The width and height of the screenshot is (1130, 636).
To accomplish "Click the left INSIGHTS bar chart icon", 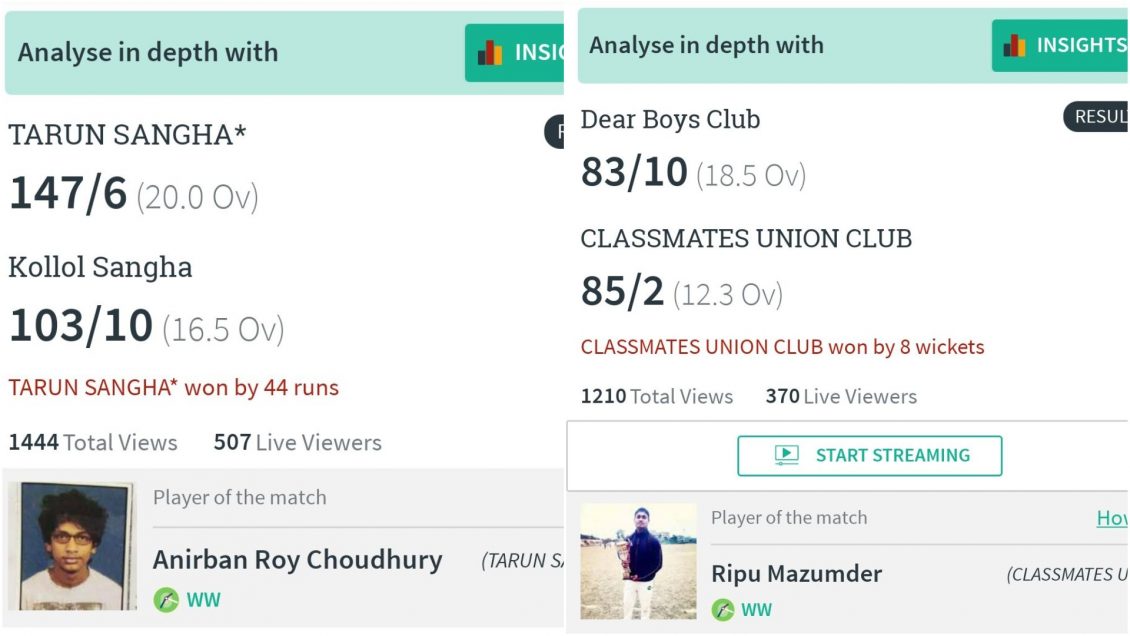I will coord(489,53).
